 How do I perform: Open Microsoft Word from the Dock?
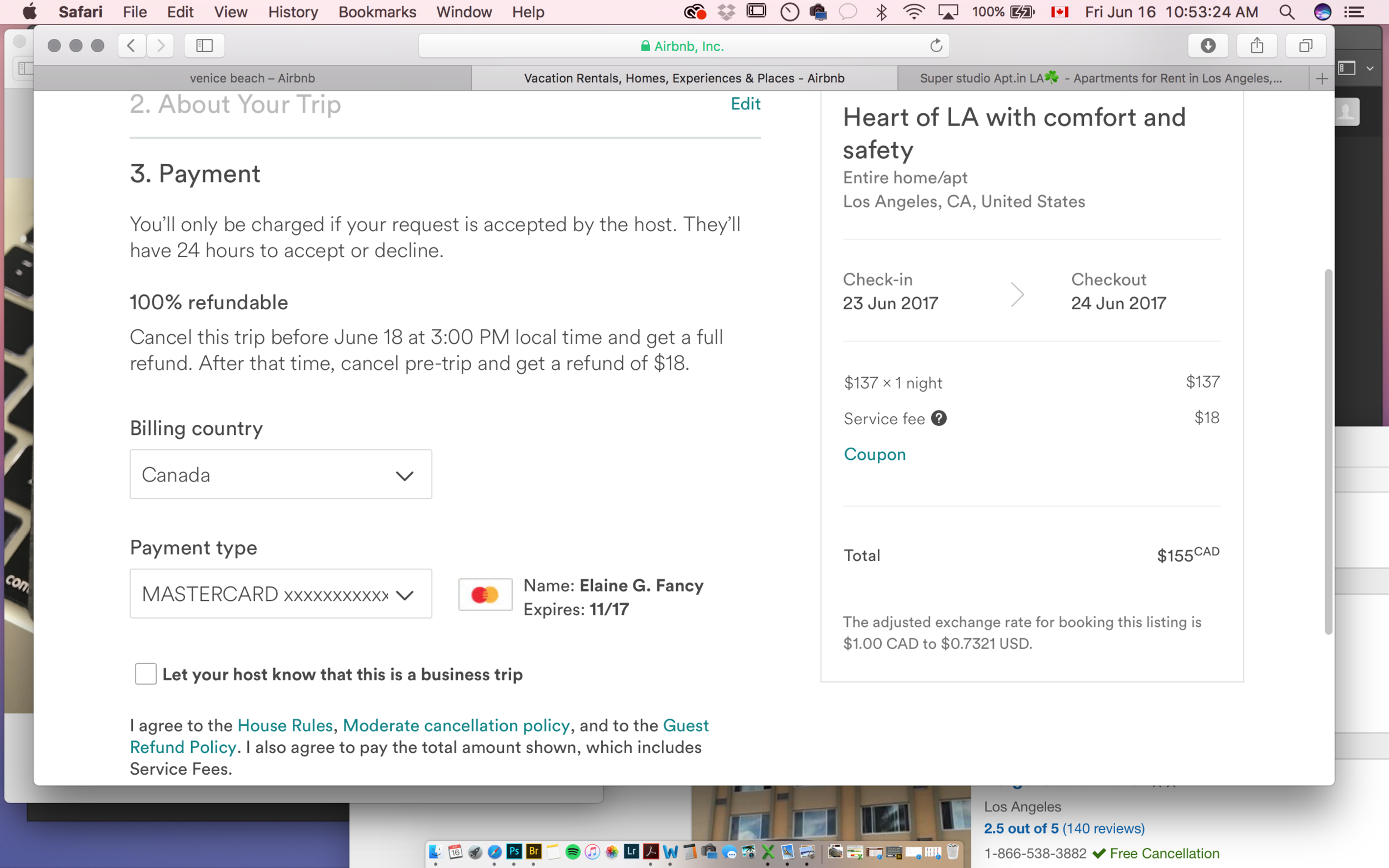tap(671, 851)
